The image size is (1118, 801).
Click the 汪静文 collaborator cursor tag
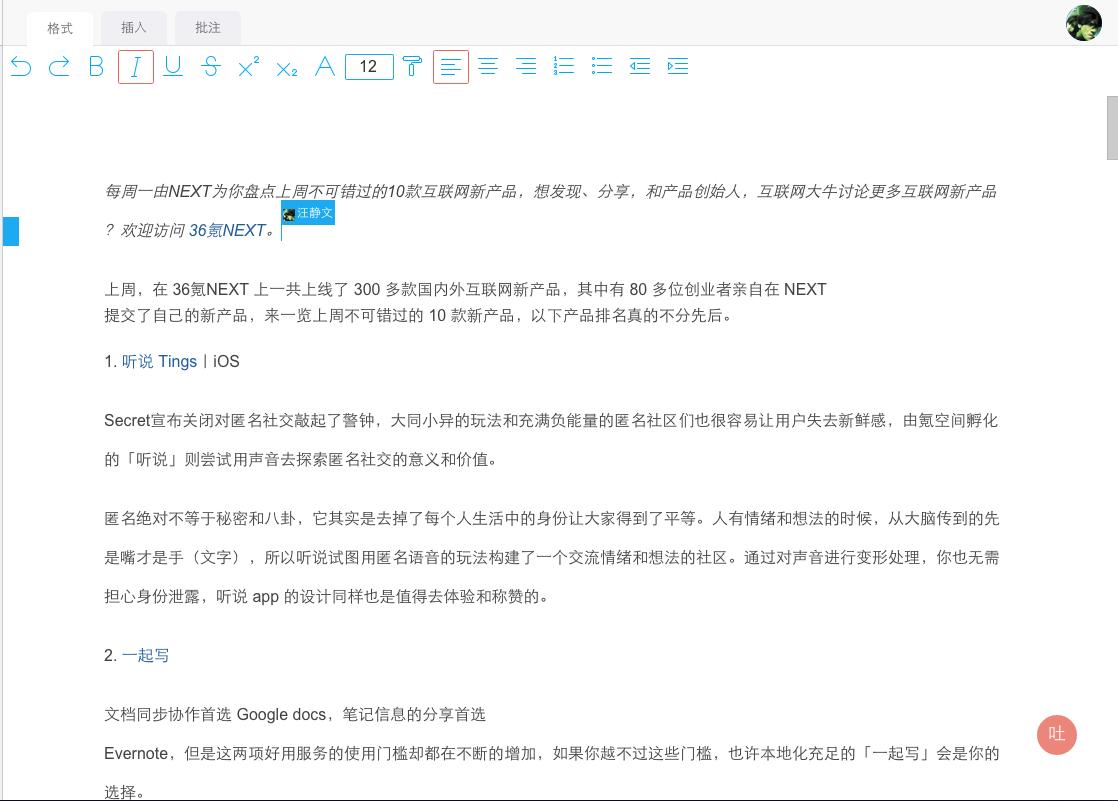point(308,213)
